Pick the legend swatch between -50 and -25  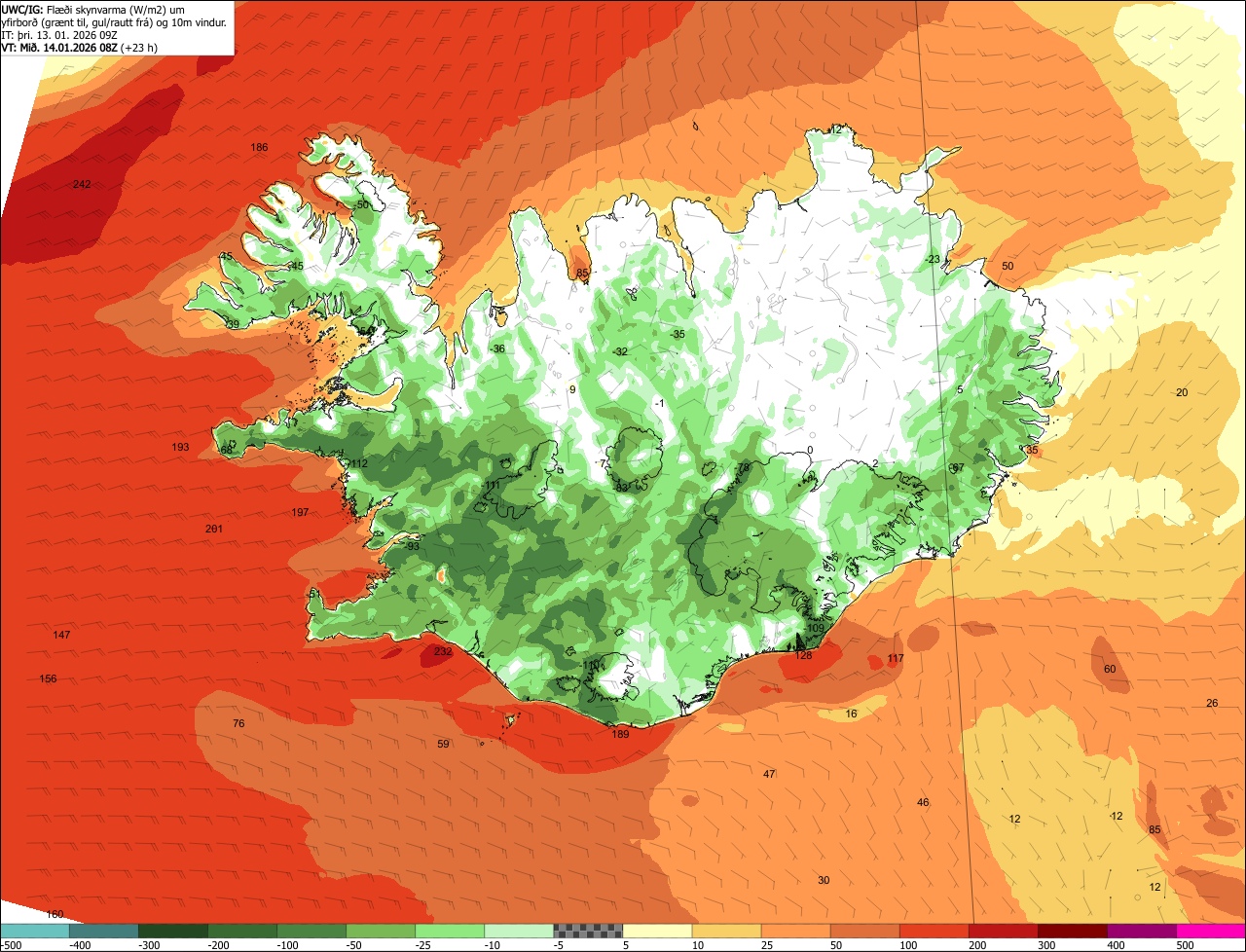click(x=380, y=931)
